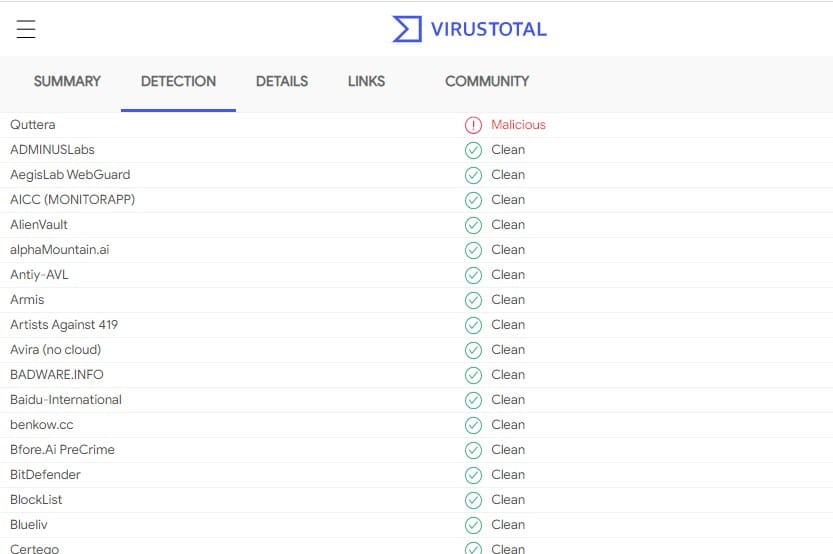Viewport: 833px width, 554px height.
Task: Open the Community tab
Action: 487,81
